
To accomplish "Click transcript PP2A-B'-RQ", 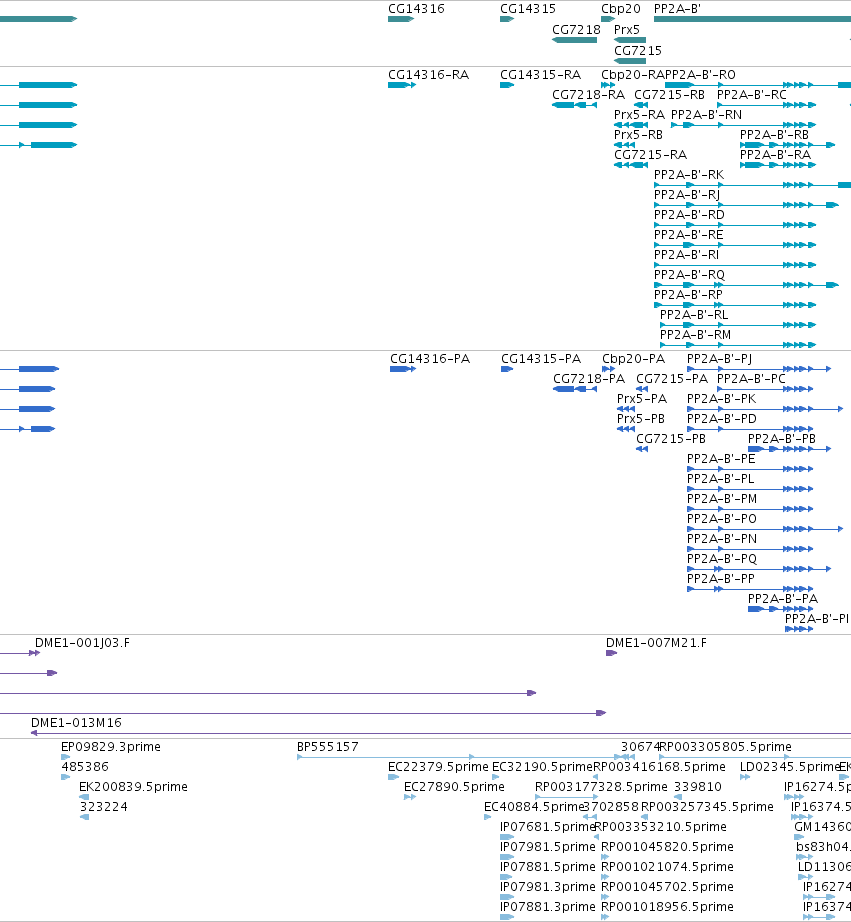I will [x=689, y=275].
